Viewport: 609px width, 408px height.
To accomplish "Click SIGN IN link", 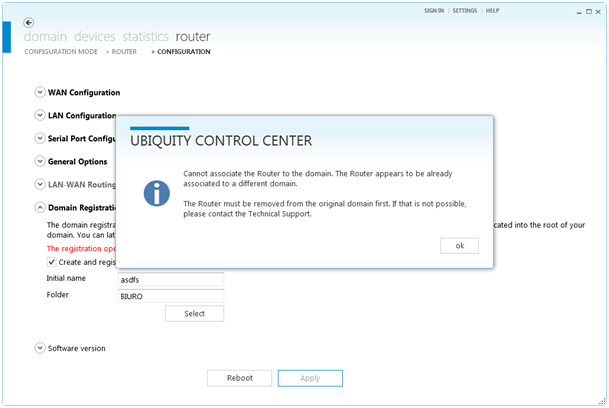I will [x=434, y=11].
